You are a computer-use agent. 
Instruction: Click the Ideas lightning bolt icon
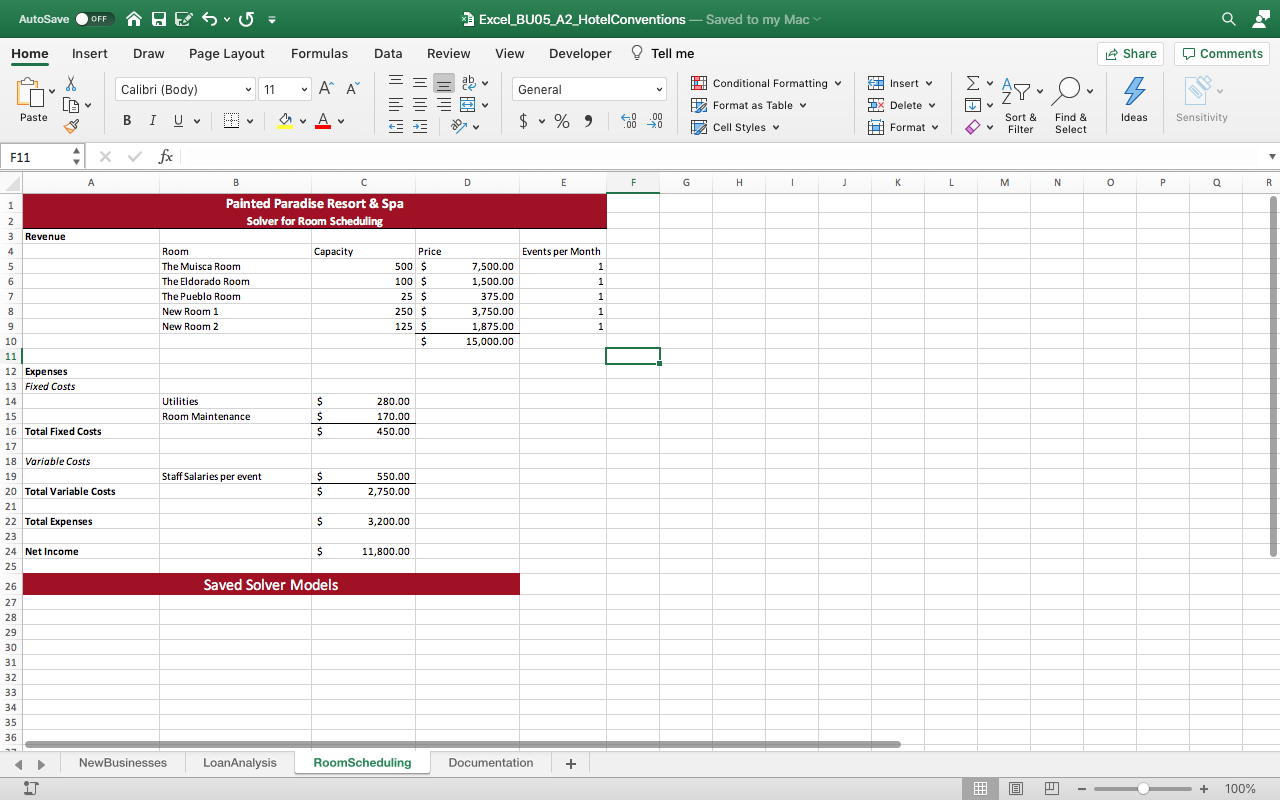(1134, 92)
